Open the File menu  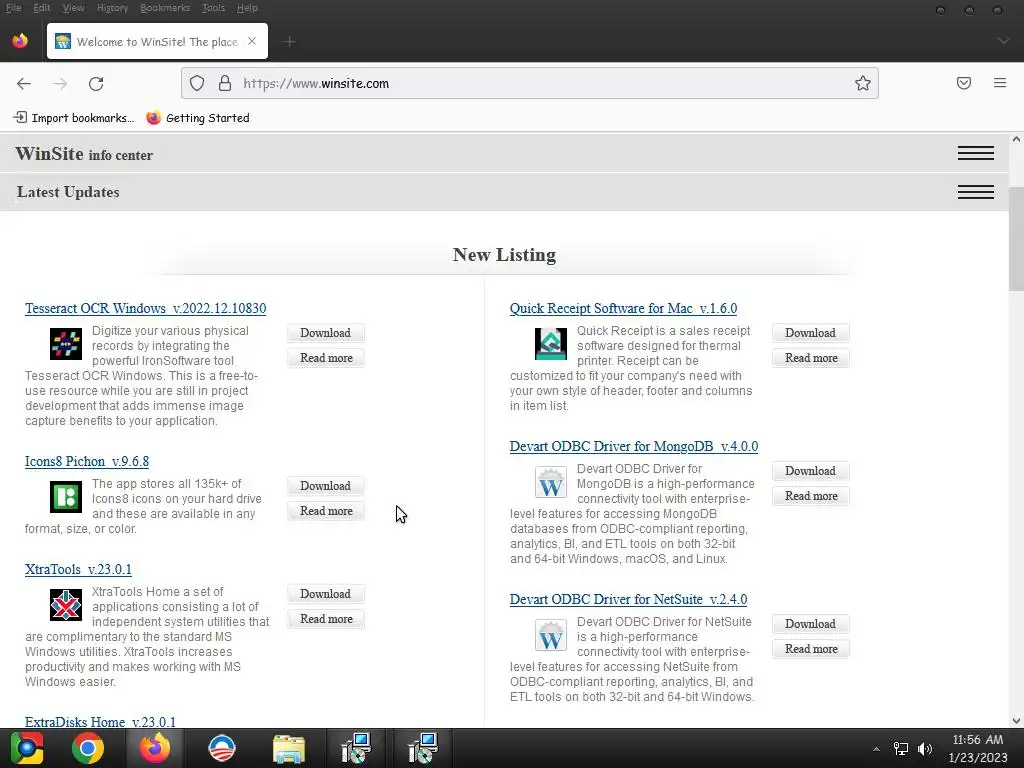point(14,8)
